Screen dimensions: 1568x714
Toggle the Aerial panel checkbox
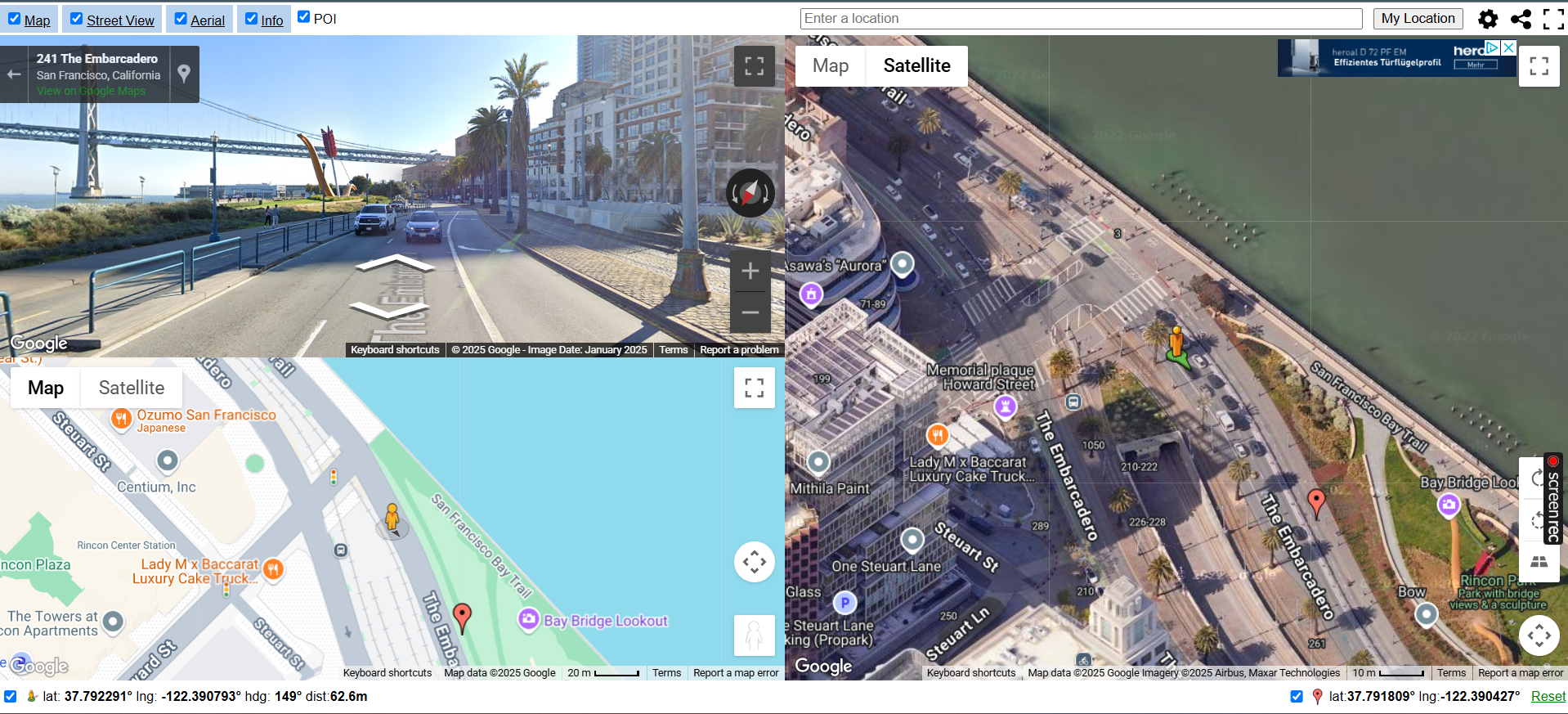[x=181, y=19]
